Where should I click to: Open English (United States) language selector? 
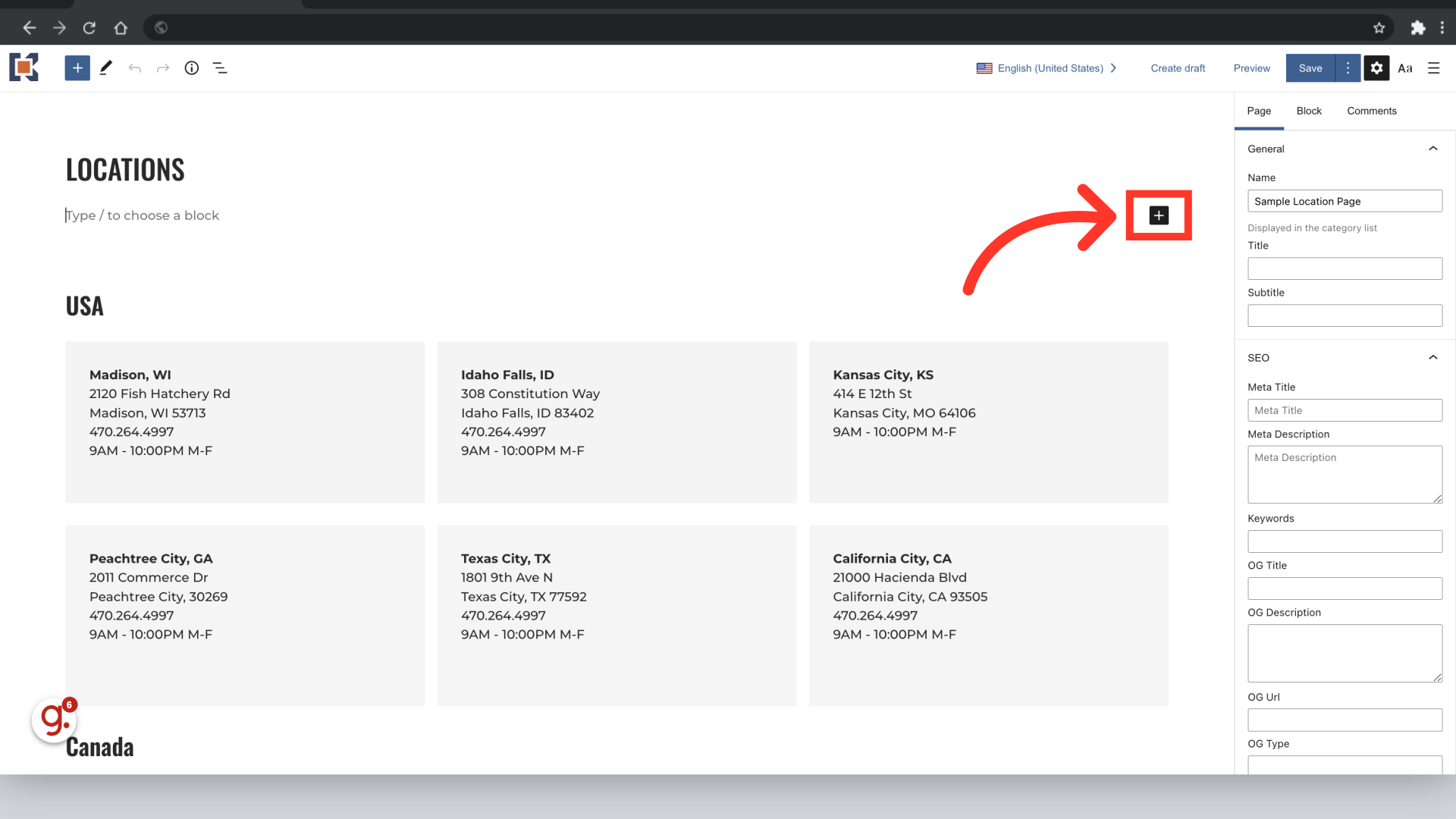(1046, 68)
